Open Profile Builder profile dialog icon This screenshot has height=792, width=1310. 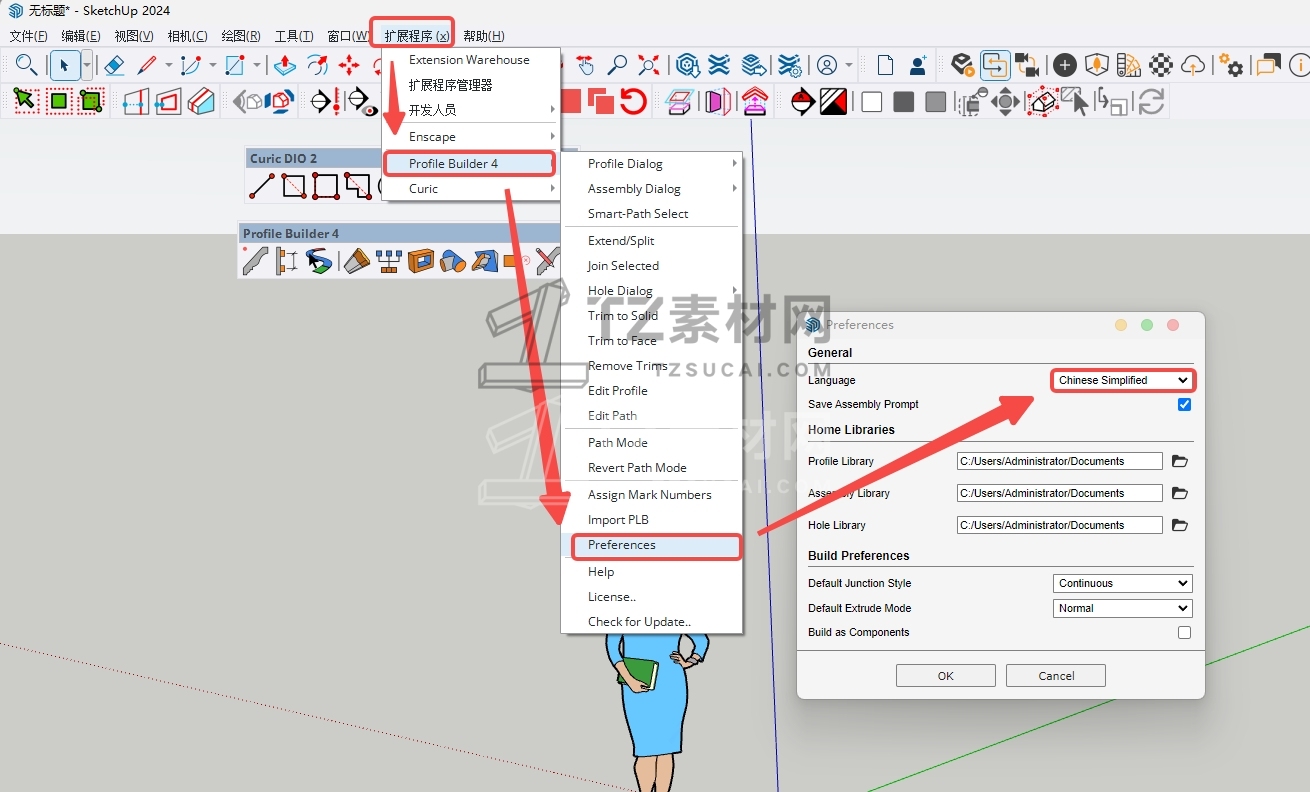click(x=255, y=261)
